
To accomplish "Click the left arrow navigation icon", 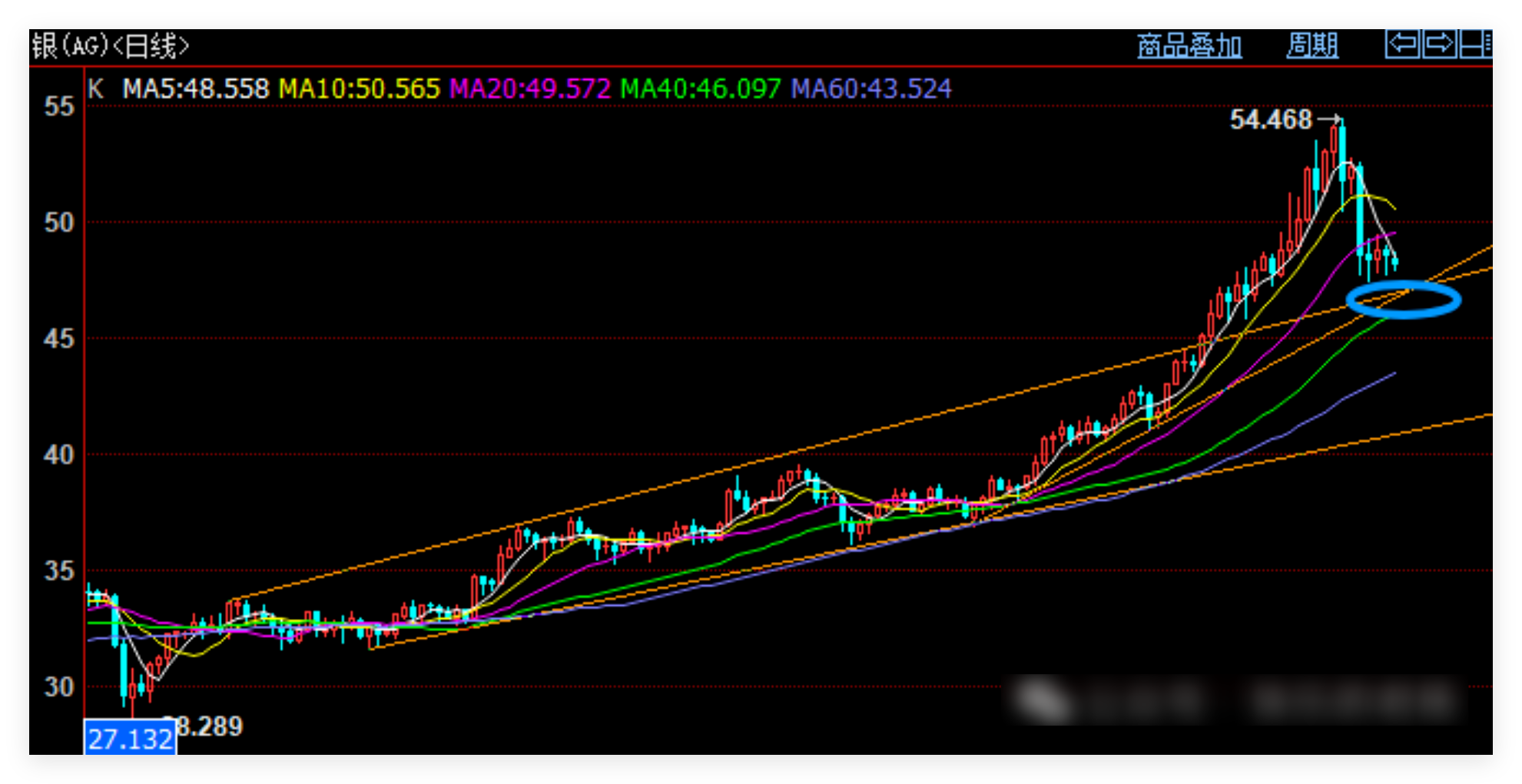I will 1402,44.
